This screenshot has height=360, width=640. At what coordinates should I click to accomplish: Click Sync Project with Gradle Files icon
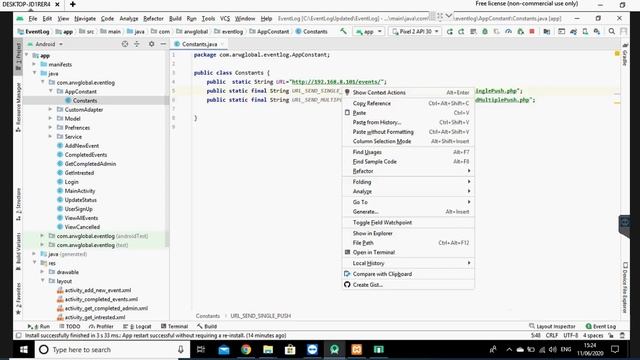[573, 31]
